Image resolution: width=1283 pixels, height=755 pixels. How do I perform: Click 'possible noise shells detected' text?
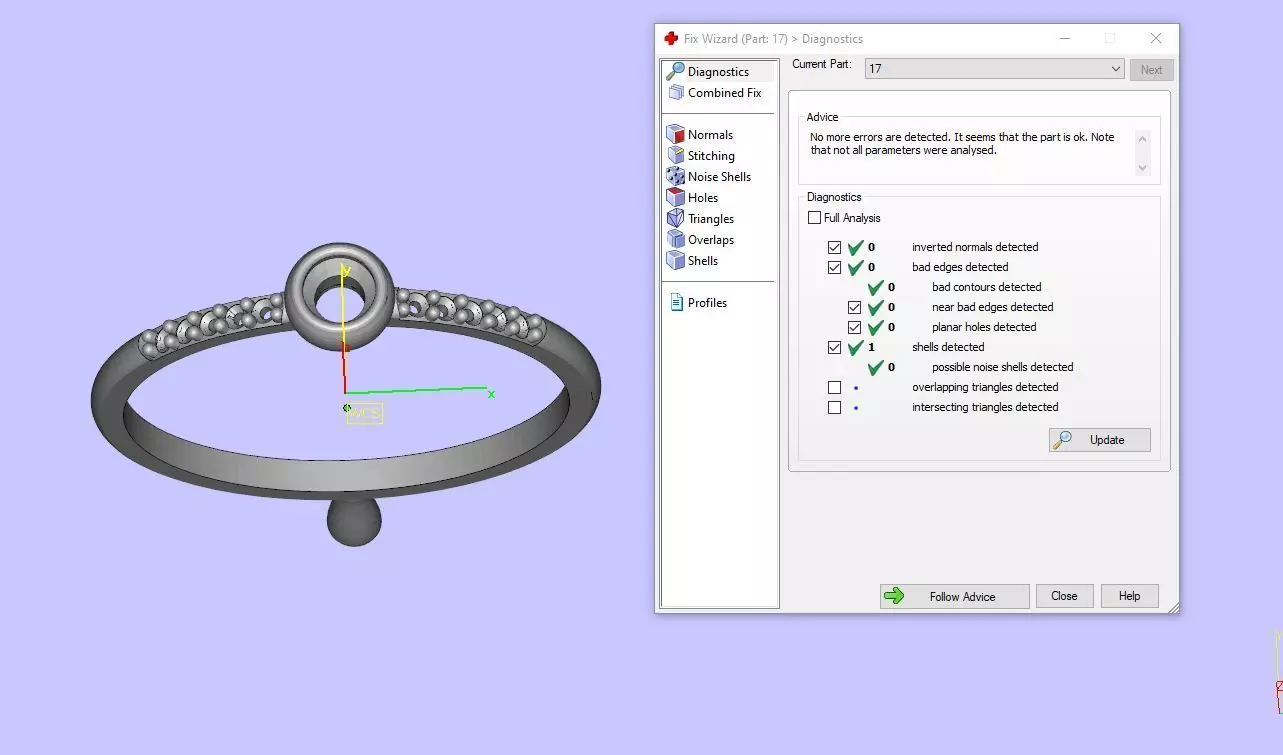point(1003,367)
